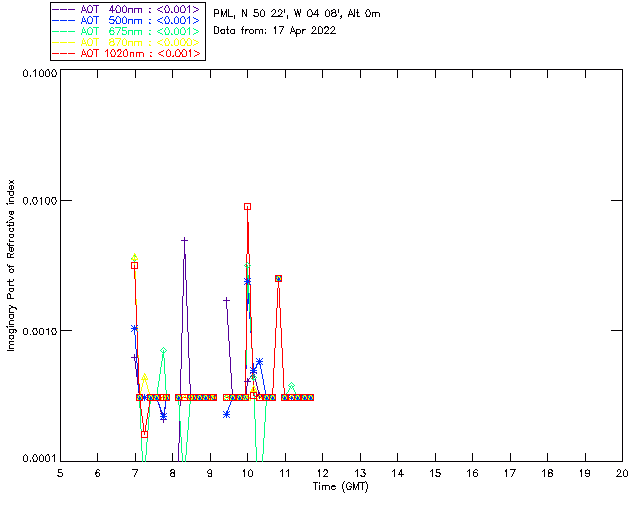The width and height of the screenshot is (640, 512).
Task: Click the x-axis label 5
Action: pyautogui.click(x=60, y=473)
